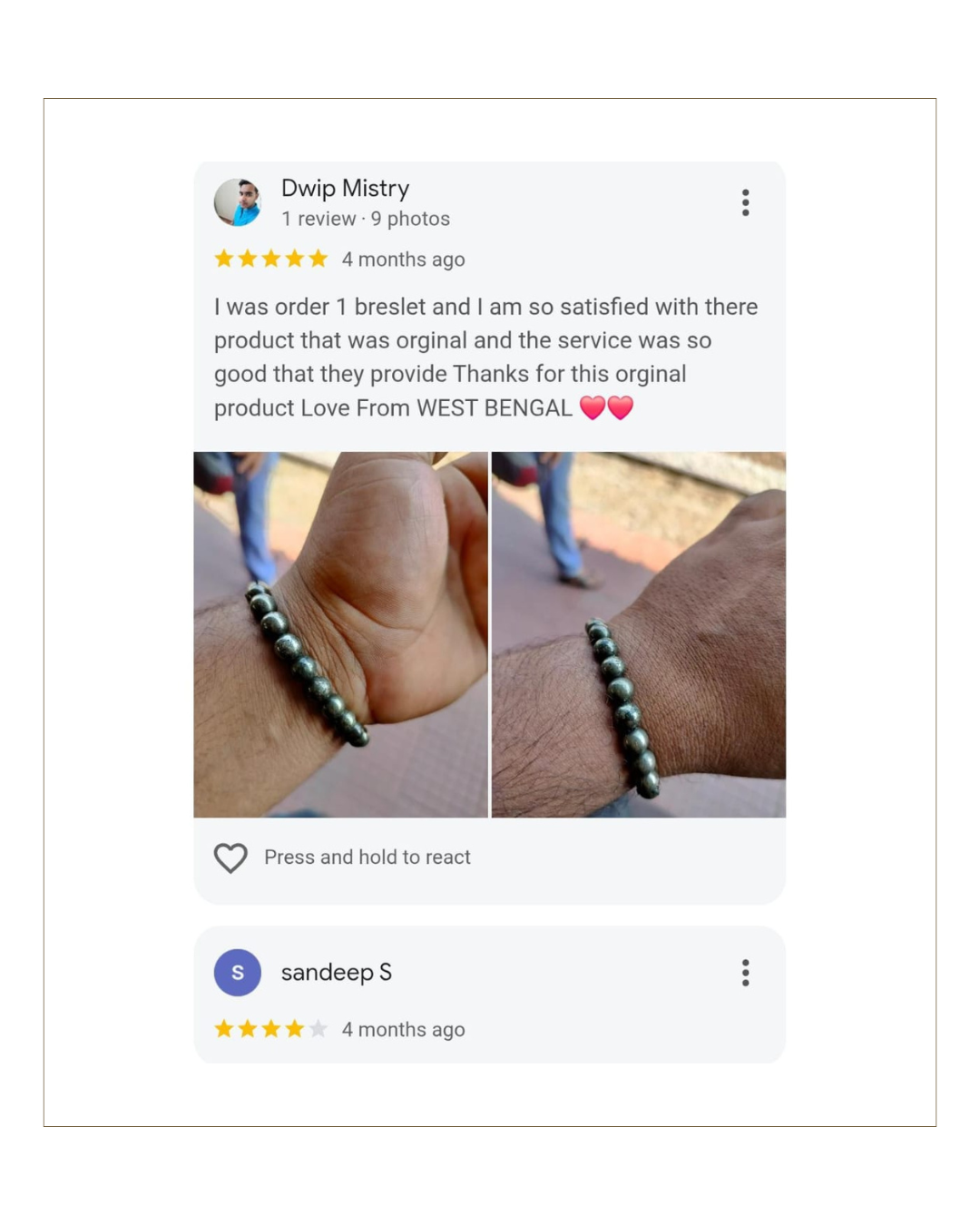Click '4 months ago' on sandeep's review
The height and width of the screenshot is (1225, 980).
403,1030
